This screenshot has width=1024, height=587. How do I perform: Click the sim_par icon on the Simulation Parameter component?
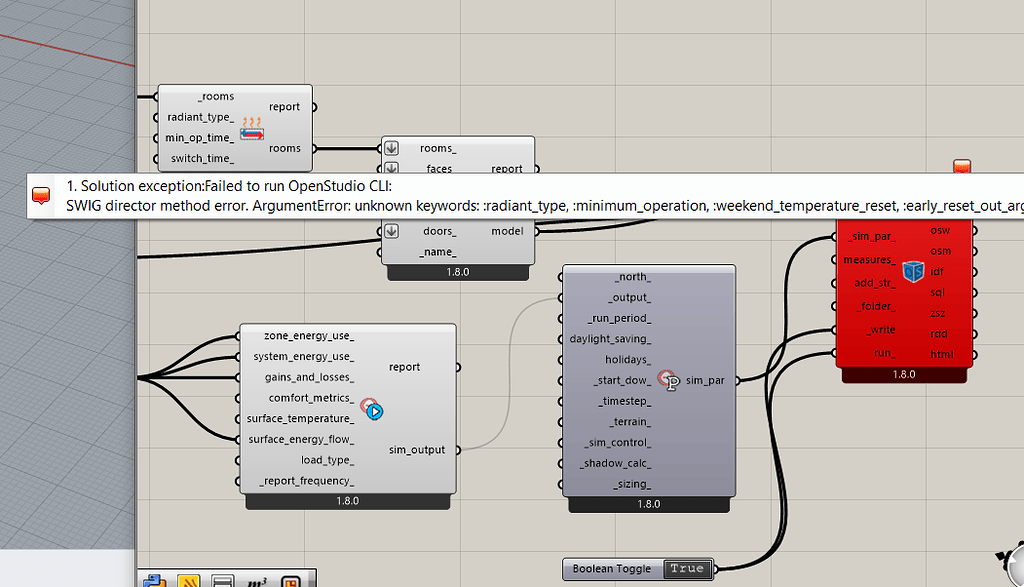click(667, 380)
